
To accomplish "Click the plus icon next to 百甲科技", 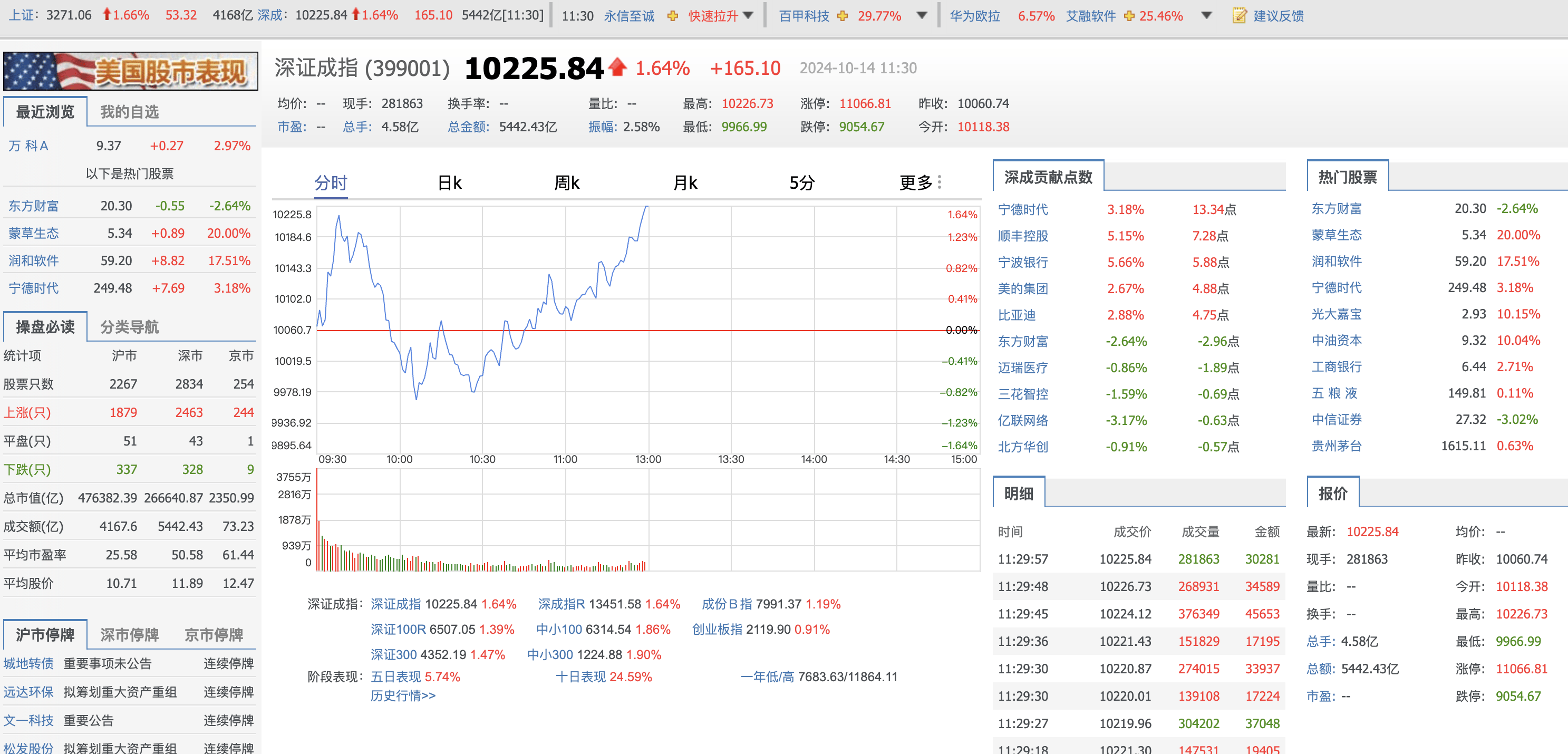I will click(x=843, y=16).
